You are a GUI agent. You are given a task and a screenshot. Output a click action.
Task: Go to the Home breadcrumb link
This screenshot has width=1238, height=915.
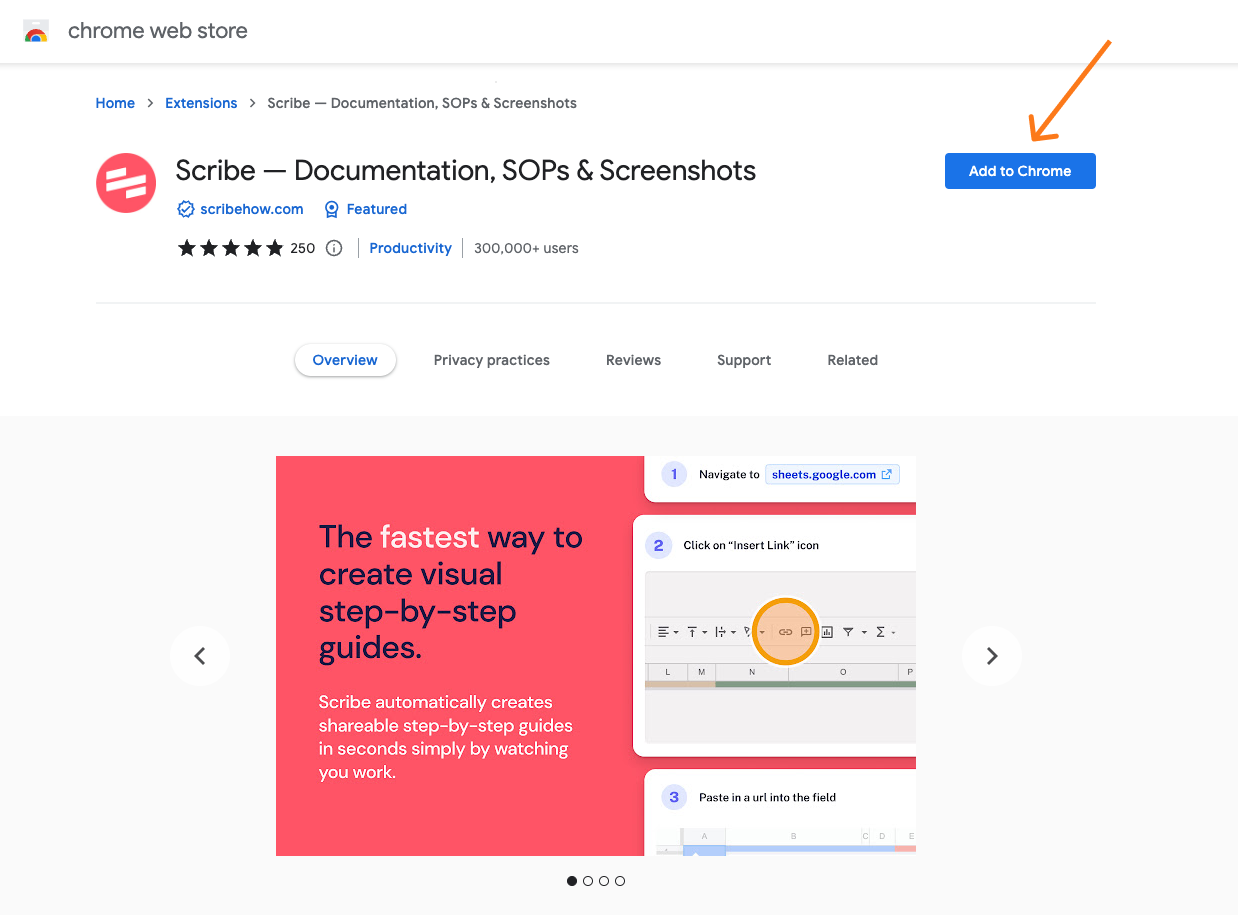[x=115, y=103]
